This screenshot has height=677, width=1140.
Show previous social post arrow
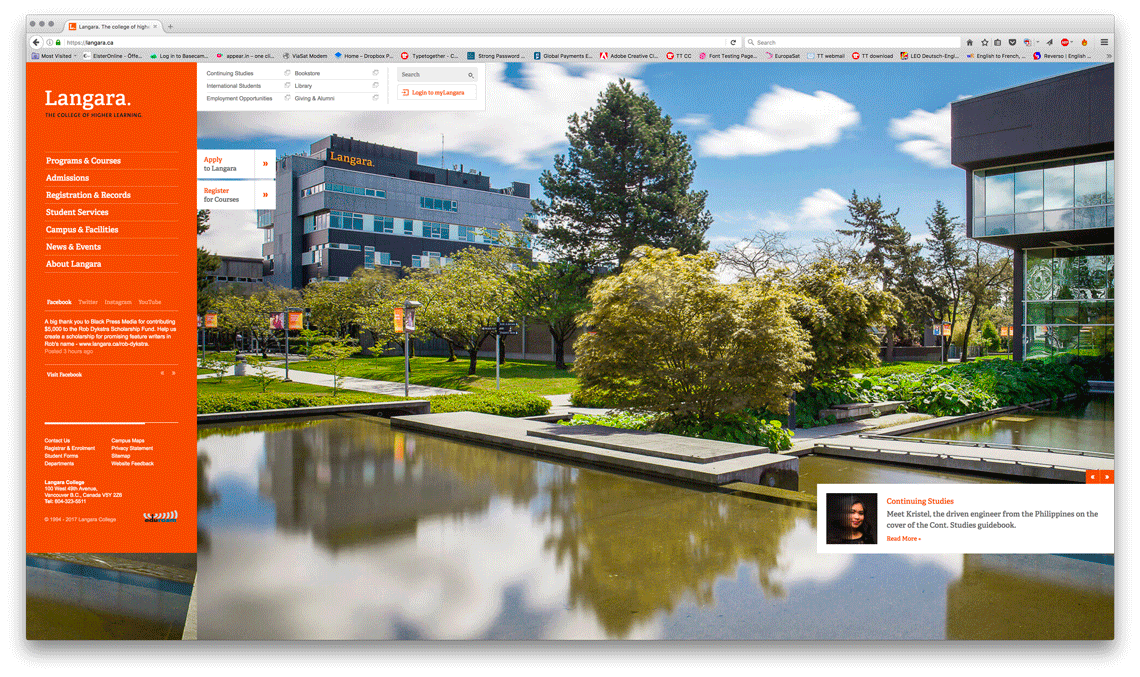(162, 373)
